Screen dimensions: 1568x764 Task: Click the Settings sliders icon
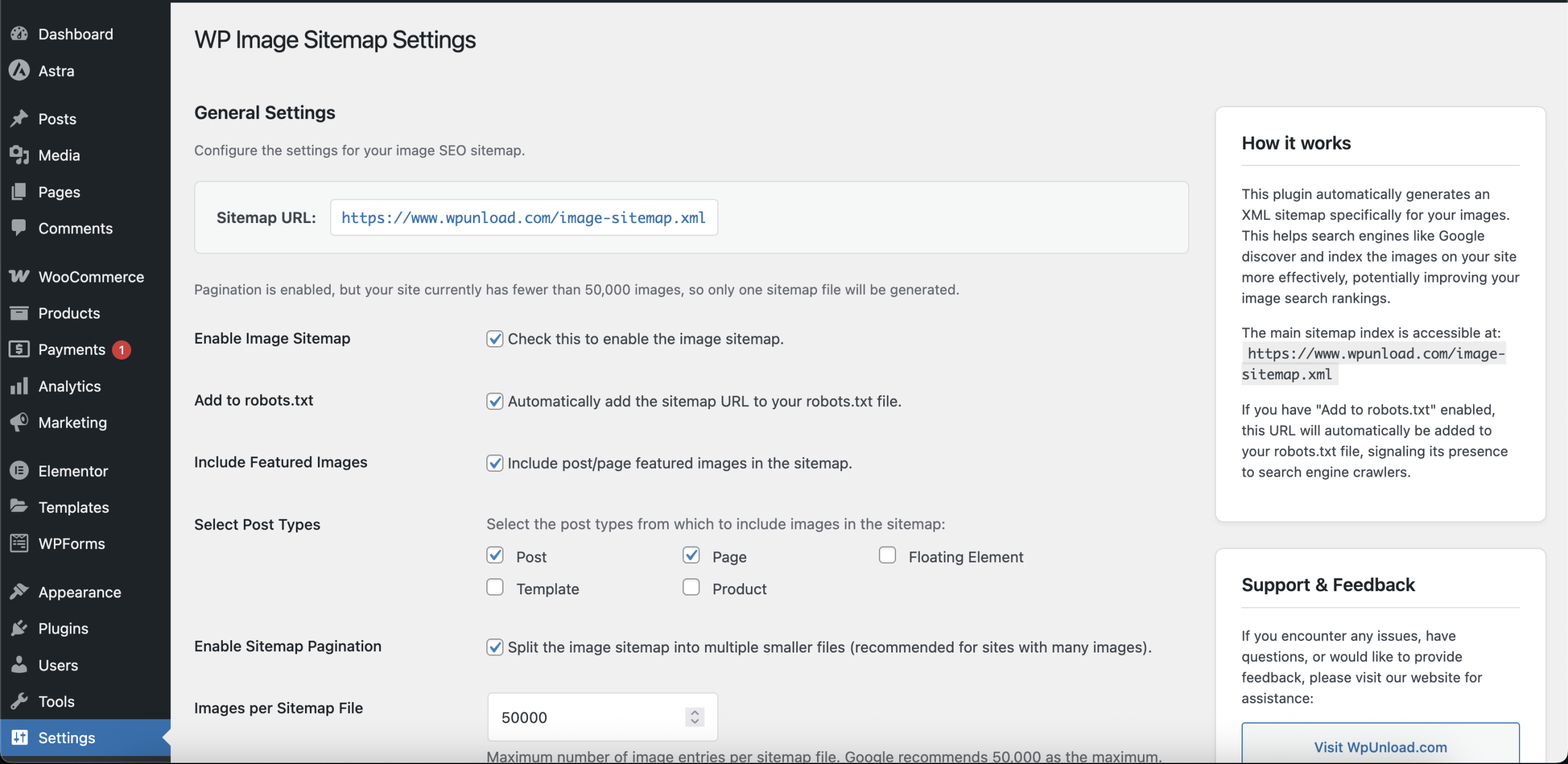coord(19,737)
